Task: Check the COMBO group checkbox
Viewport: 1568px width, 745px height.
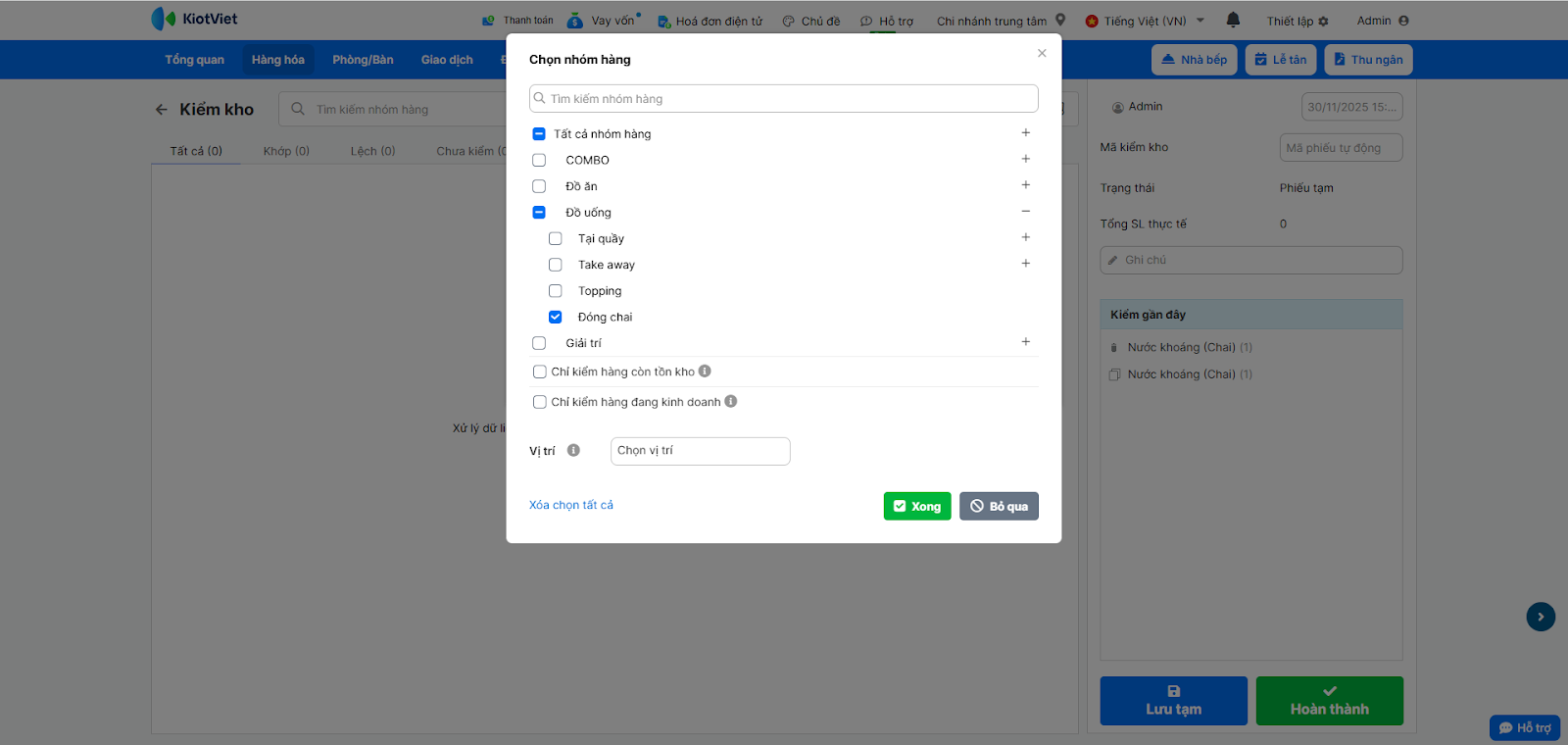Action: (x=539, y=160)
